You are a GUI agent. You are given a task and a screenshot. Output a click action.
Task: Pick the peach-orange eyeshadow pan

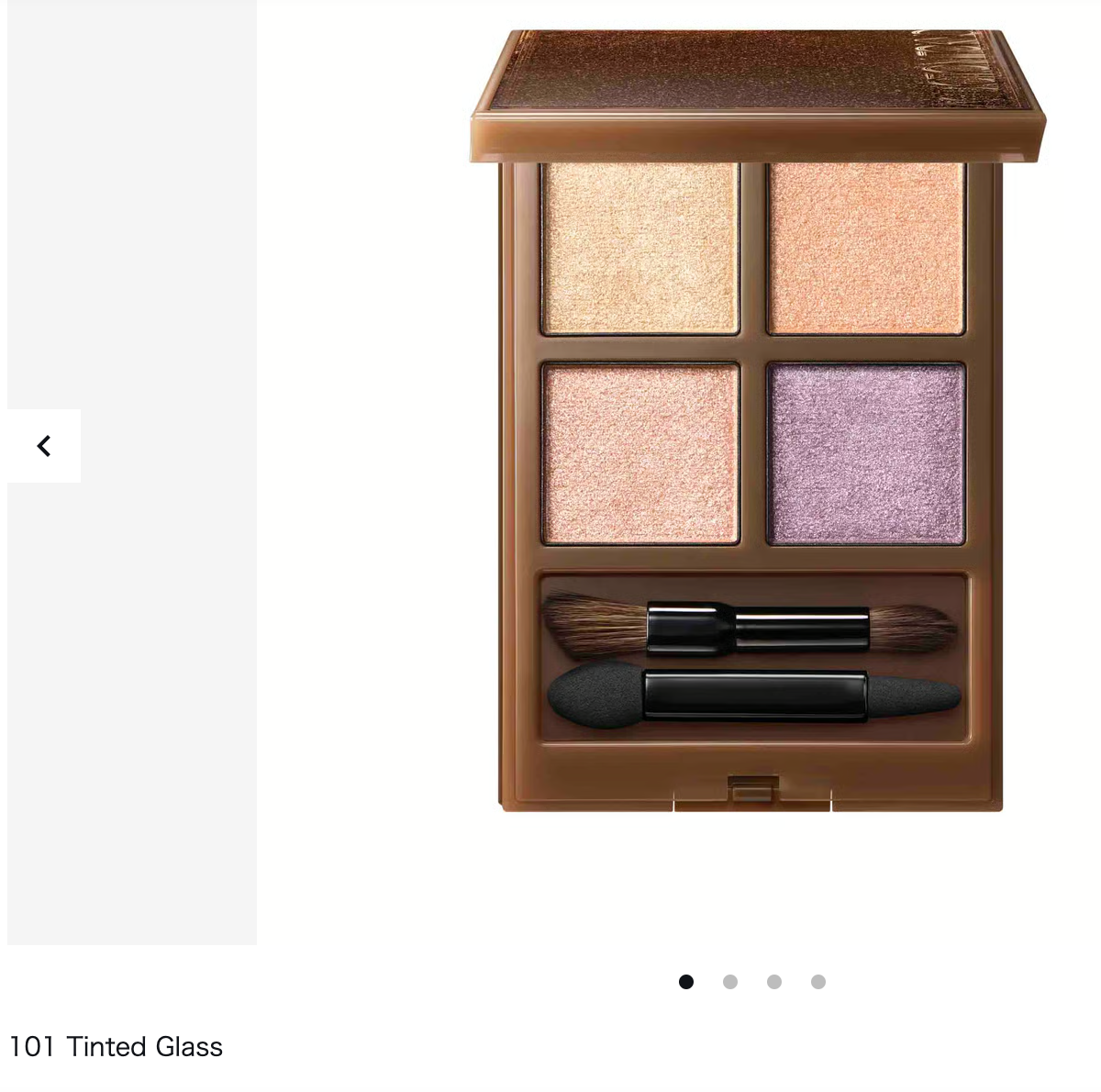point(865,248)
